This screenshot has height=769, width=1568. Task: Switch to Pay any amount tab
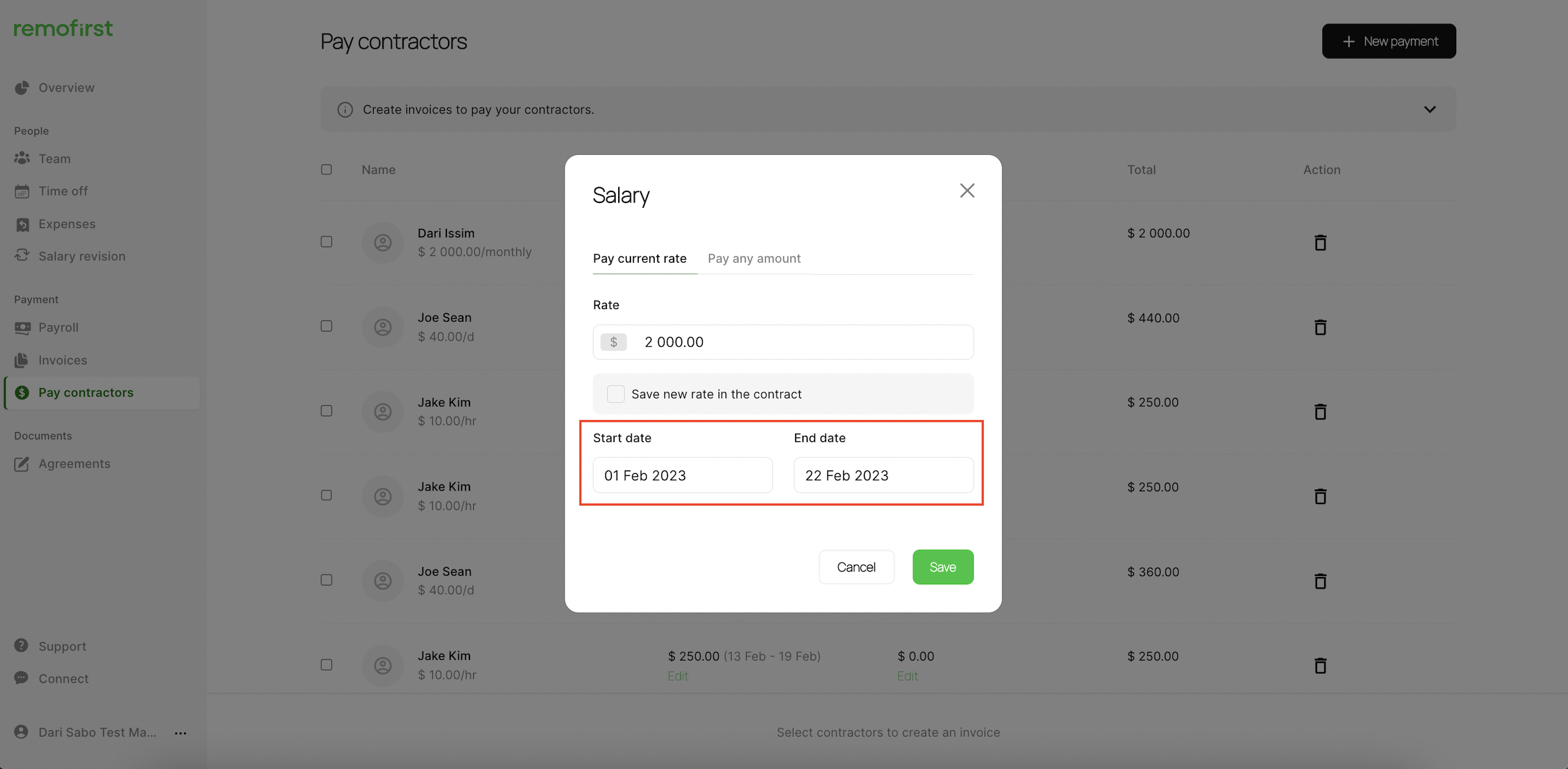coord(754,258)
